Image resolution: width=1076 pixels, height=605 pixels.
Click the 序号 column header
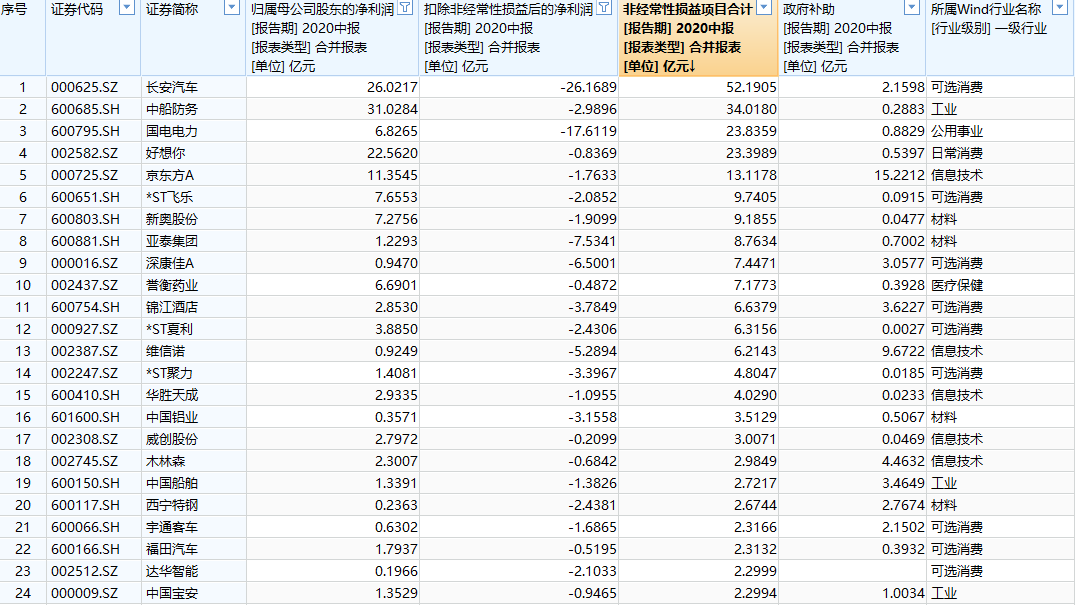coord(14,10)
